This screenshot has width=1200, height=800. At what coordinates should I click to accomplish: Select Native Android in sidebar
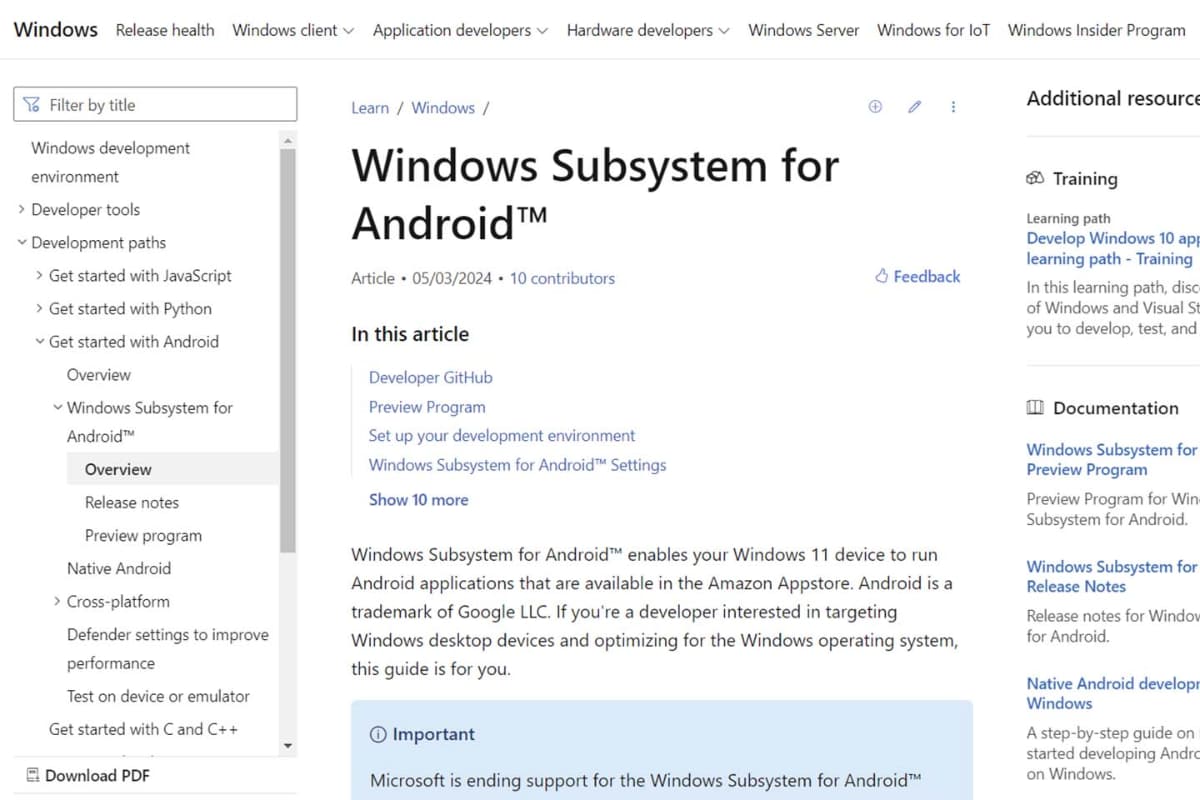pos(119,569)
